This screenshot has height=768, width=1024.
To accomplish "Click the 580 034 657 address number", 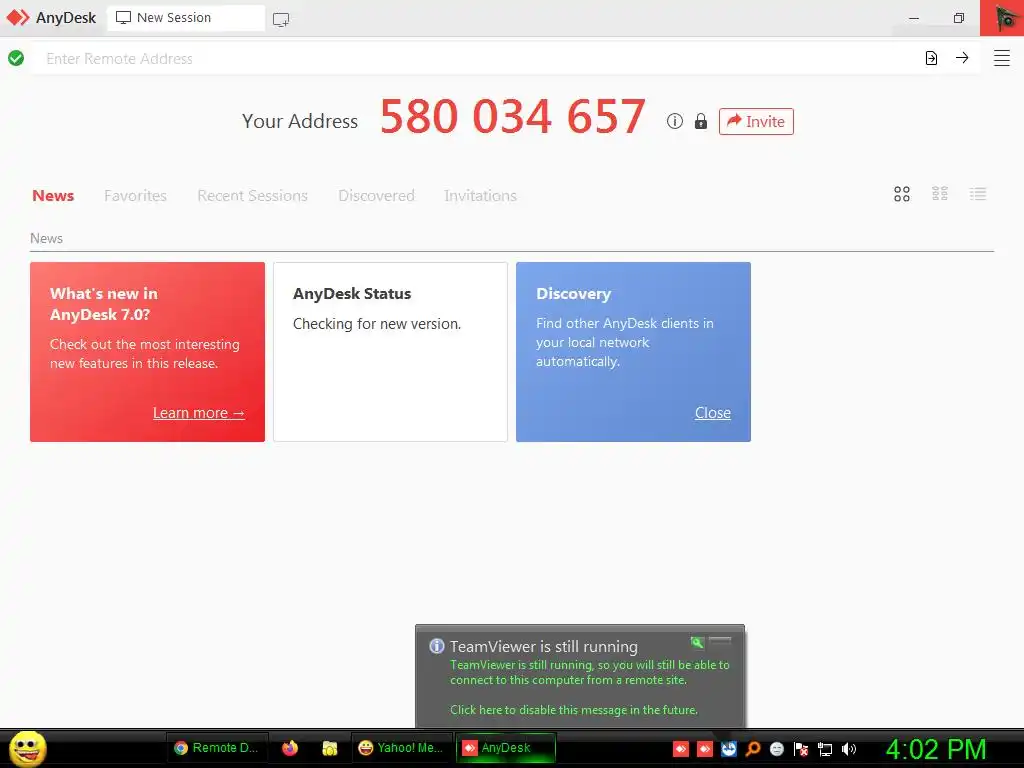I will tap(513, 117).
